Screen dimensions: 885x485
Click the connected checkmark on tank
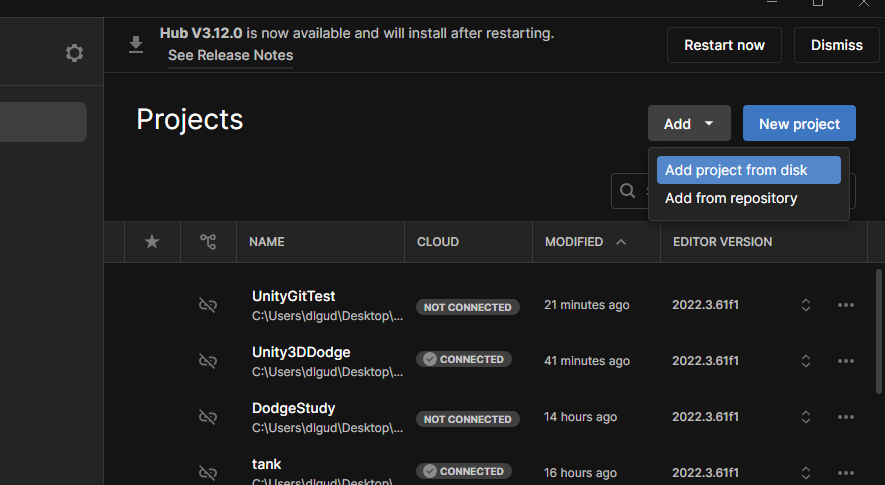tap(430, 471)
